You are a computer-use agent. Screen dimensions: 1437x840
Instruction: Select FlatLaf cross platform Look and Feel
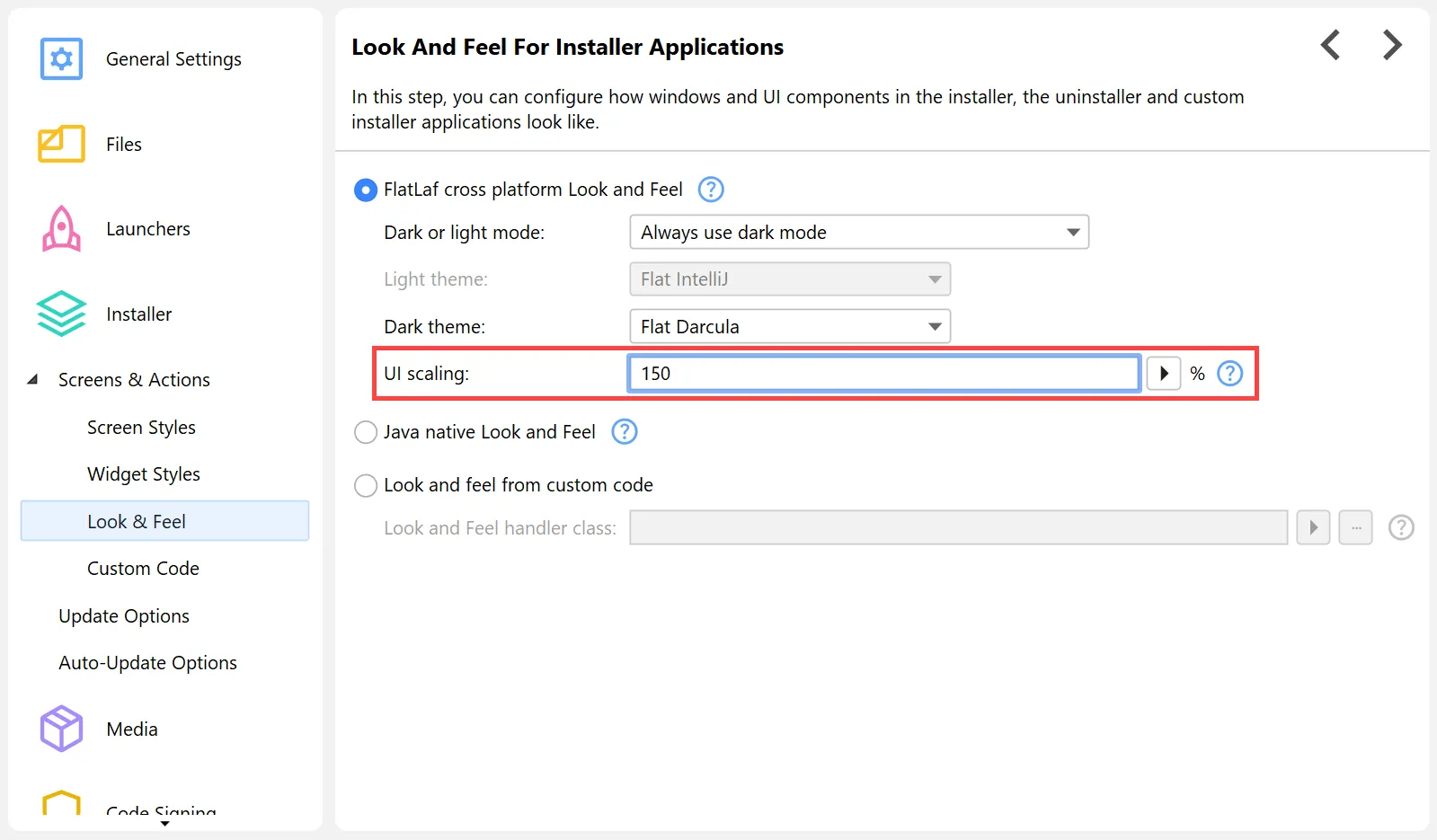[366, 190]
